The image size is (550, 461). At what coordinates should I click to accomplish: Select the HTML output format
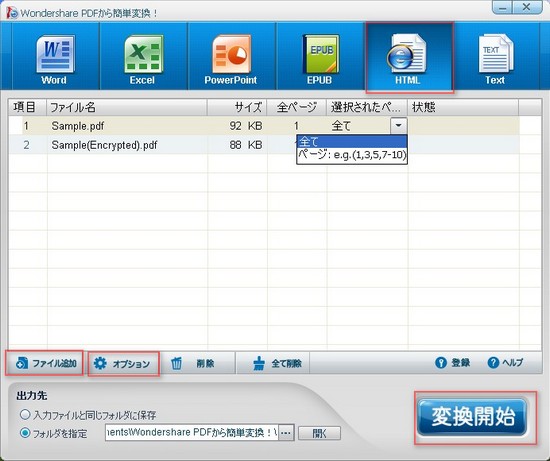click(x=409, y=56)
